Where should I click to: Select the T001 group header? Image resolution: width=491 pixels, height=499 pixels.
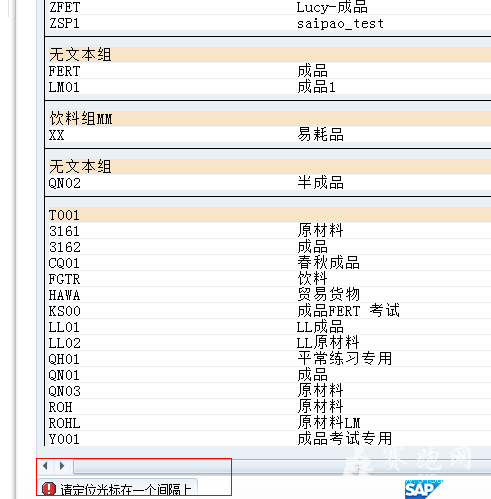269,215
